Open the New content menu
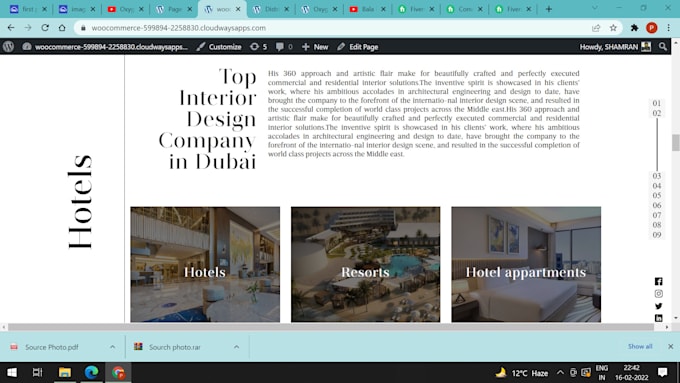 (x=315, y=47)
